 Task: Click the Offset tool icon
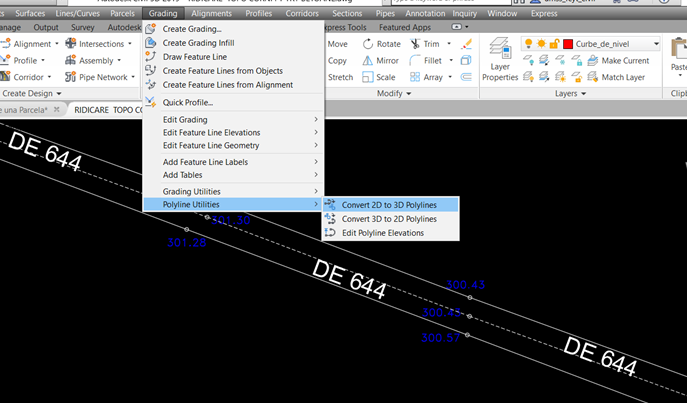point(466,77)
